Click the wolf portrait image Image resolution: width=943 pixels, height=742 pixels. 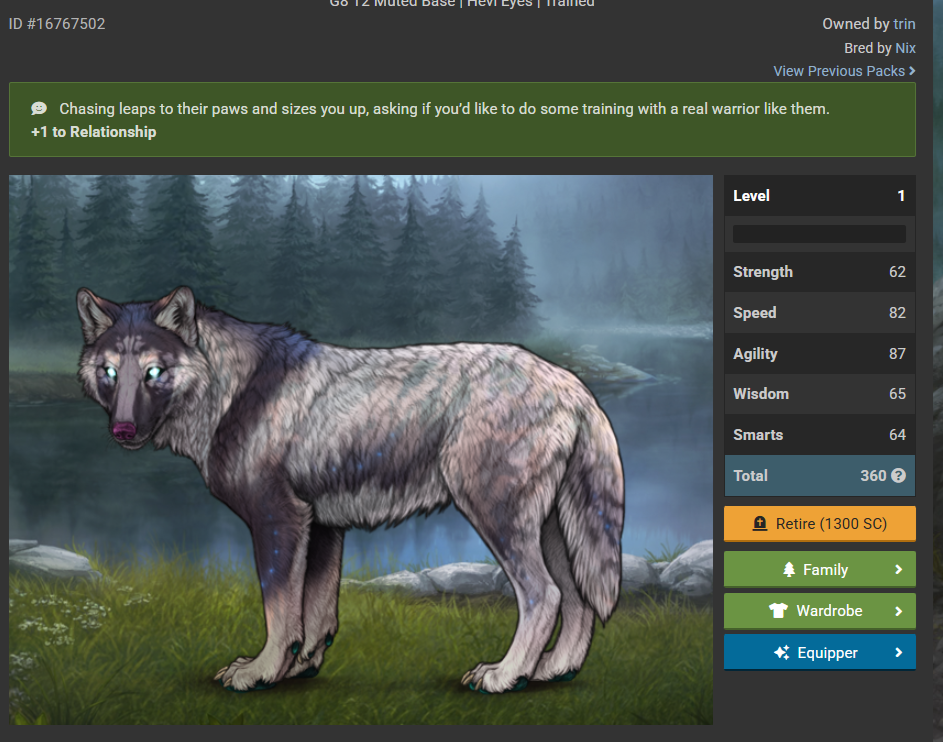coord(361,450)
